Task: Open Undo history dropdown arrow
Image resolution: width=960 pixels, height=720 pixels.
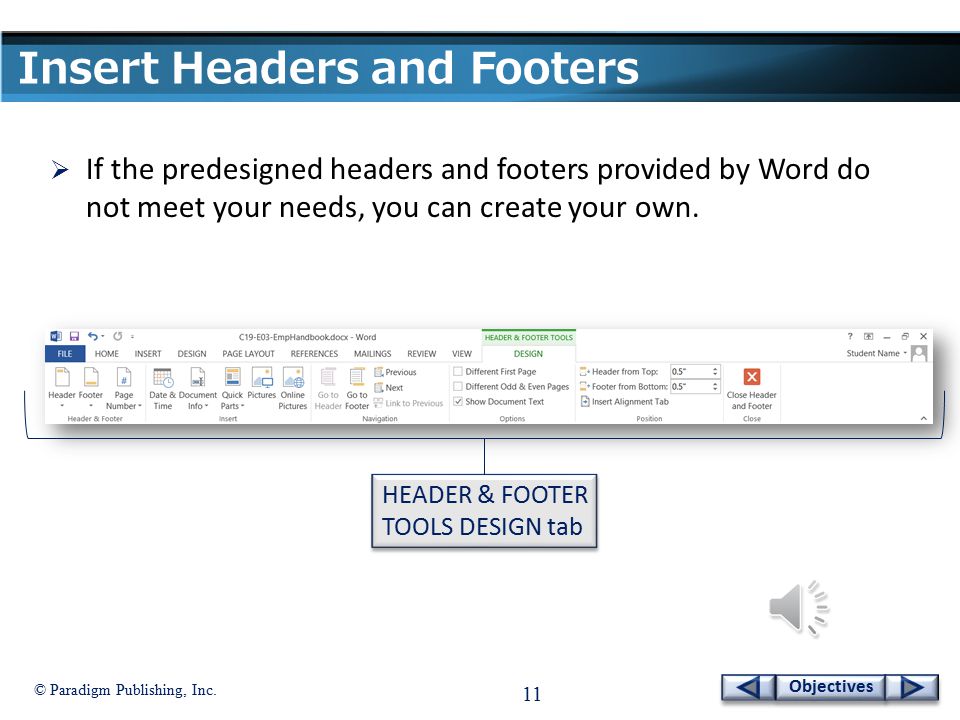Action: point(102,336)
